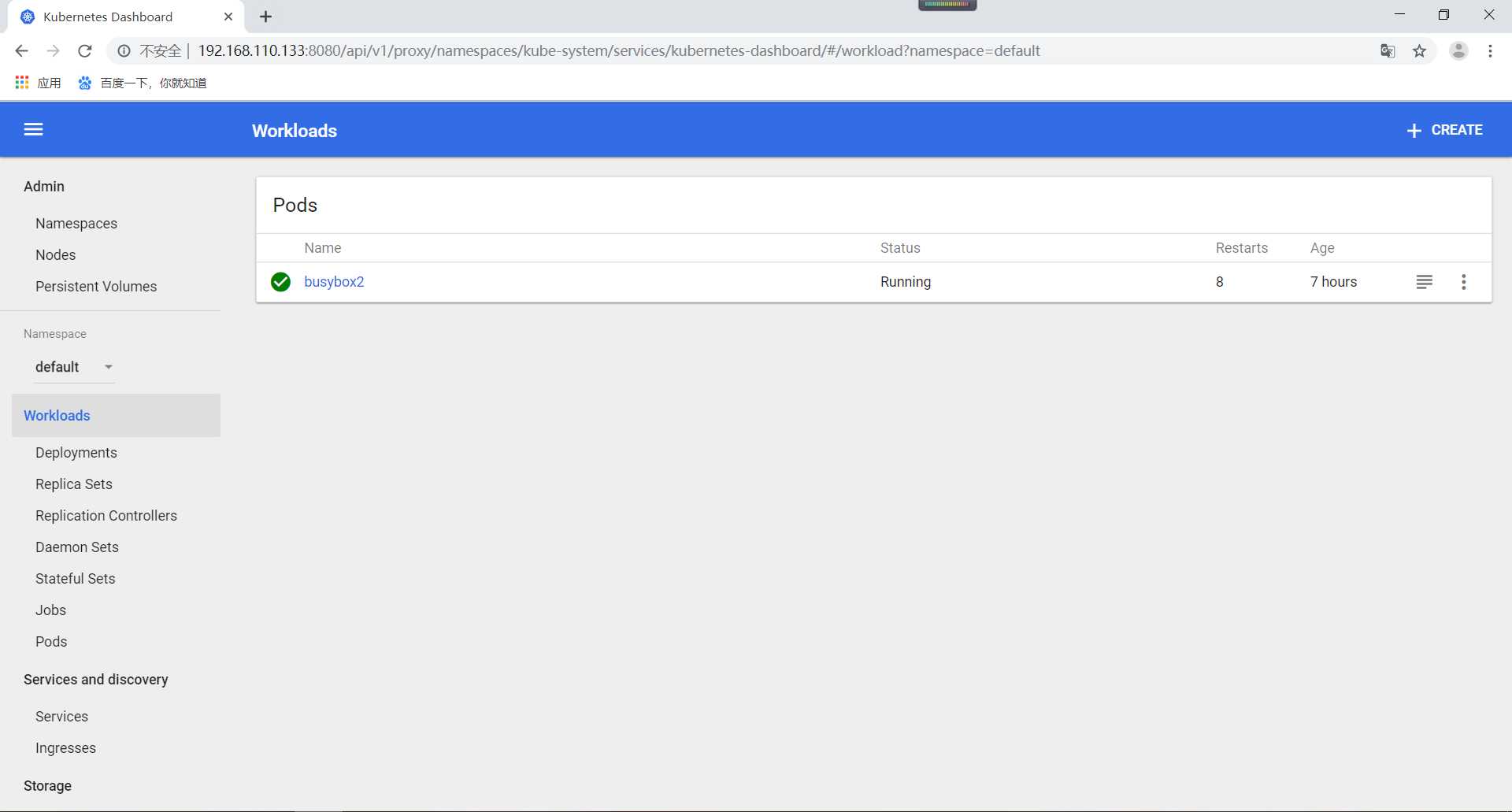The image size is (1512, 812).
Task: Click the restarts value 8
Action: click(1220, 282)
